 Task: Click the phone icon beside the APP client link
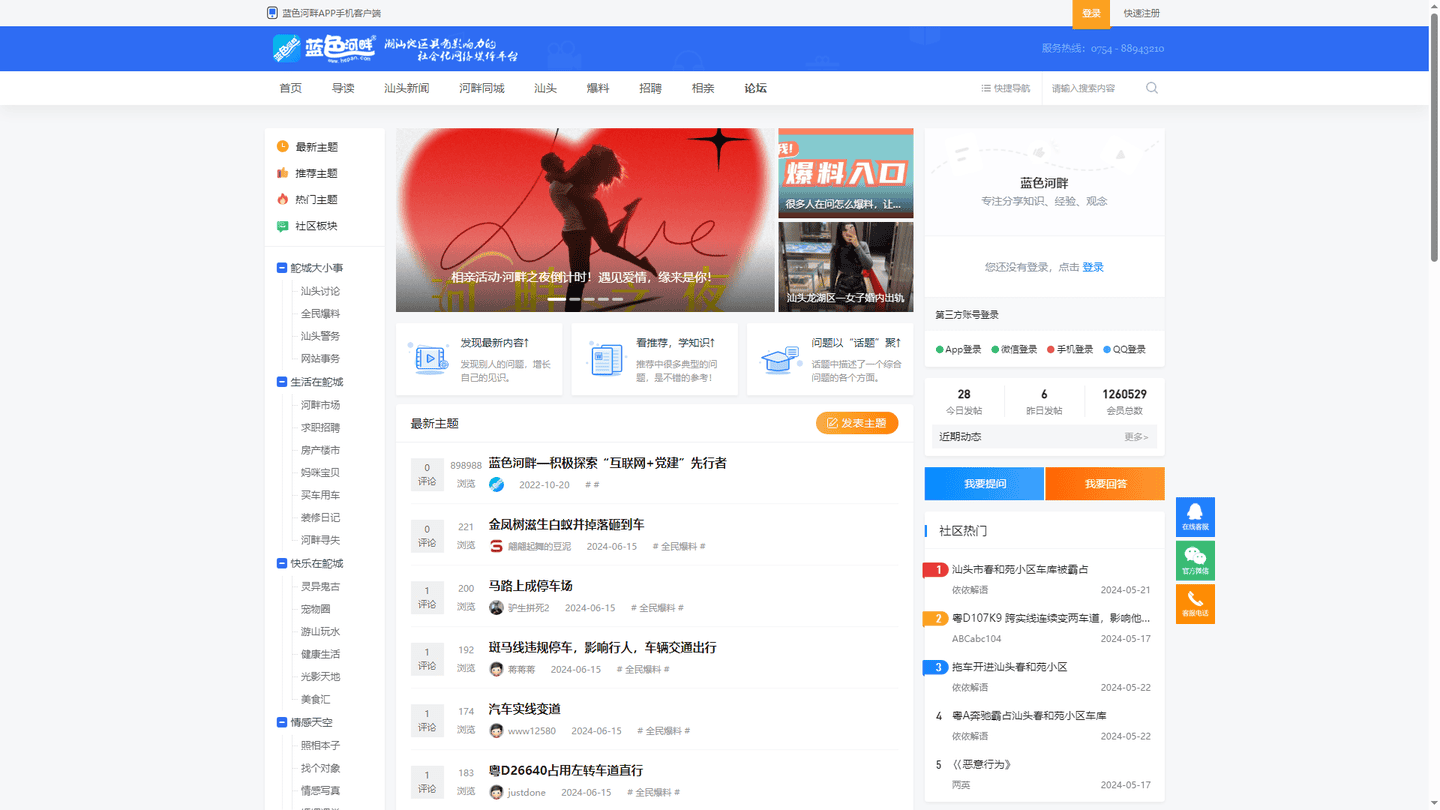[x=272, y=13]
